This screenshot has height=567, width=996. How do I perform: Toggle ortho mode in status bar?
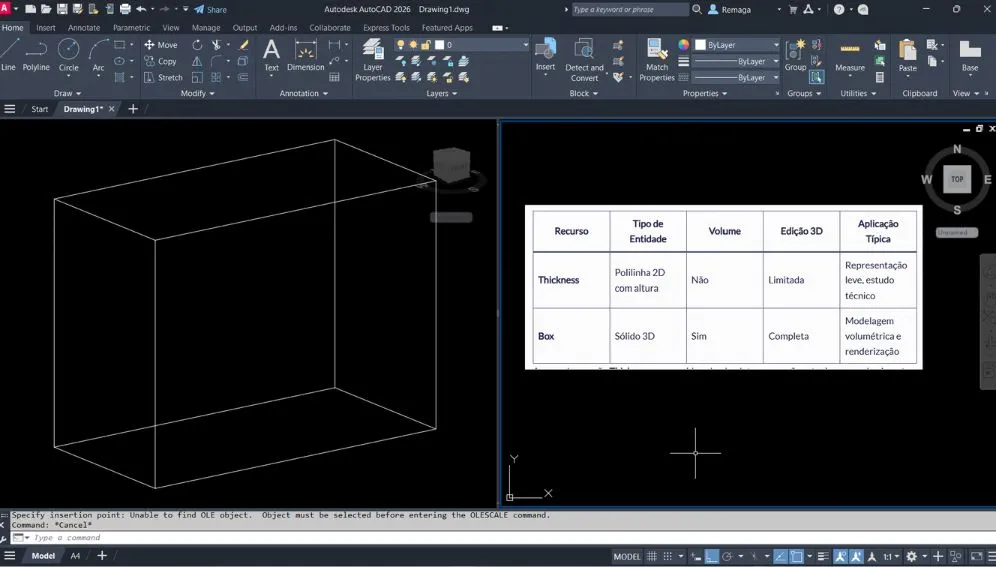(x=711, y=556)
